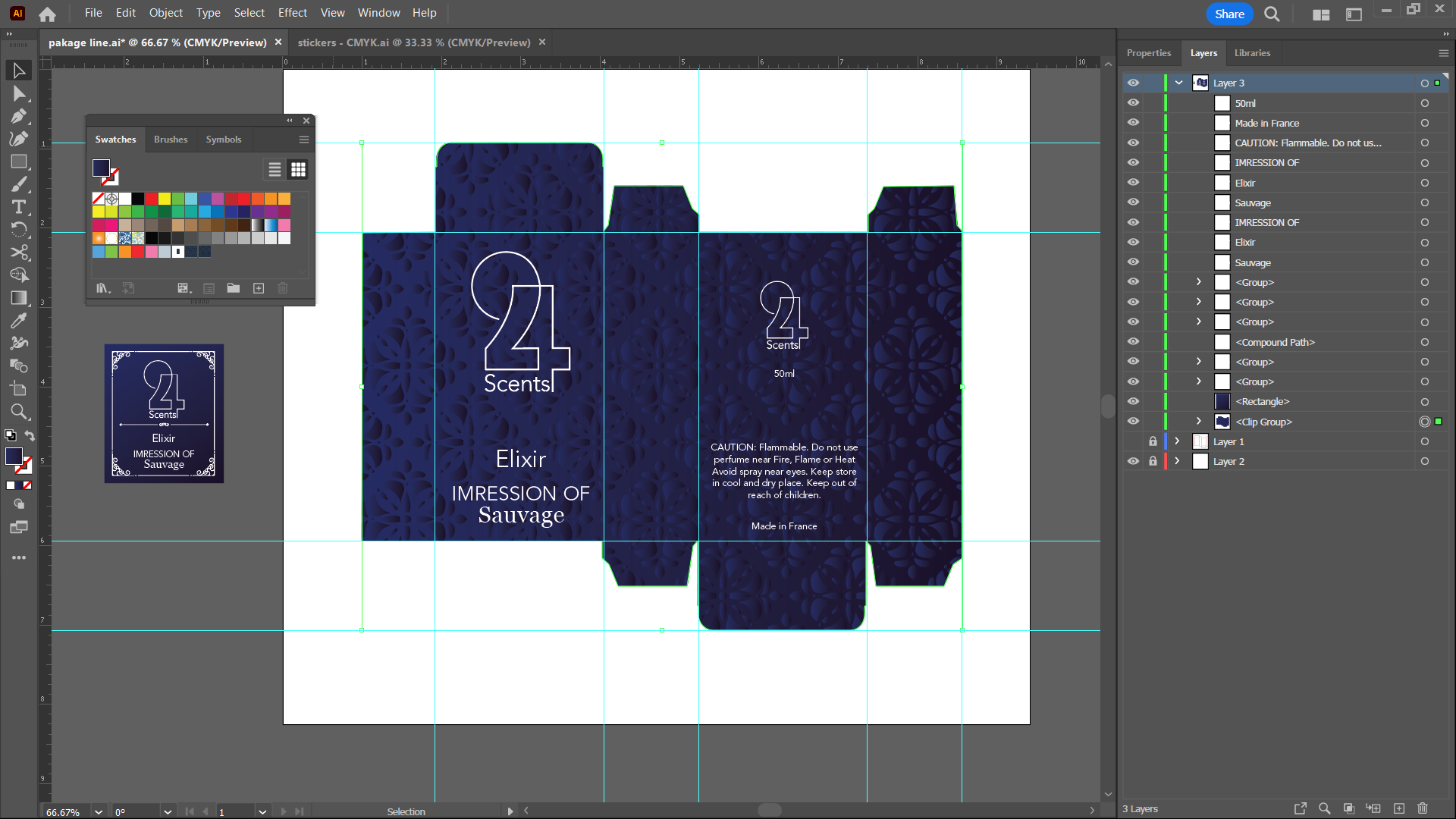This screenshot has width=1456, height=819.
Task: Select the Rectangle tool
Action: [x=19, y=162]
